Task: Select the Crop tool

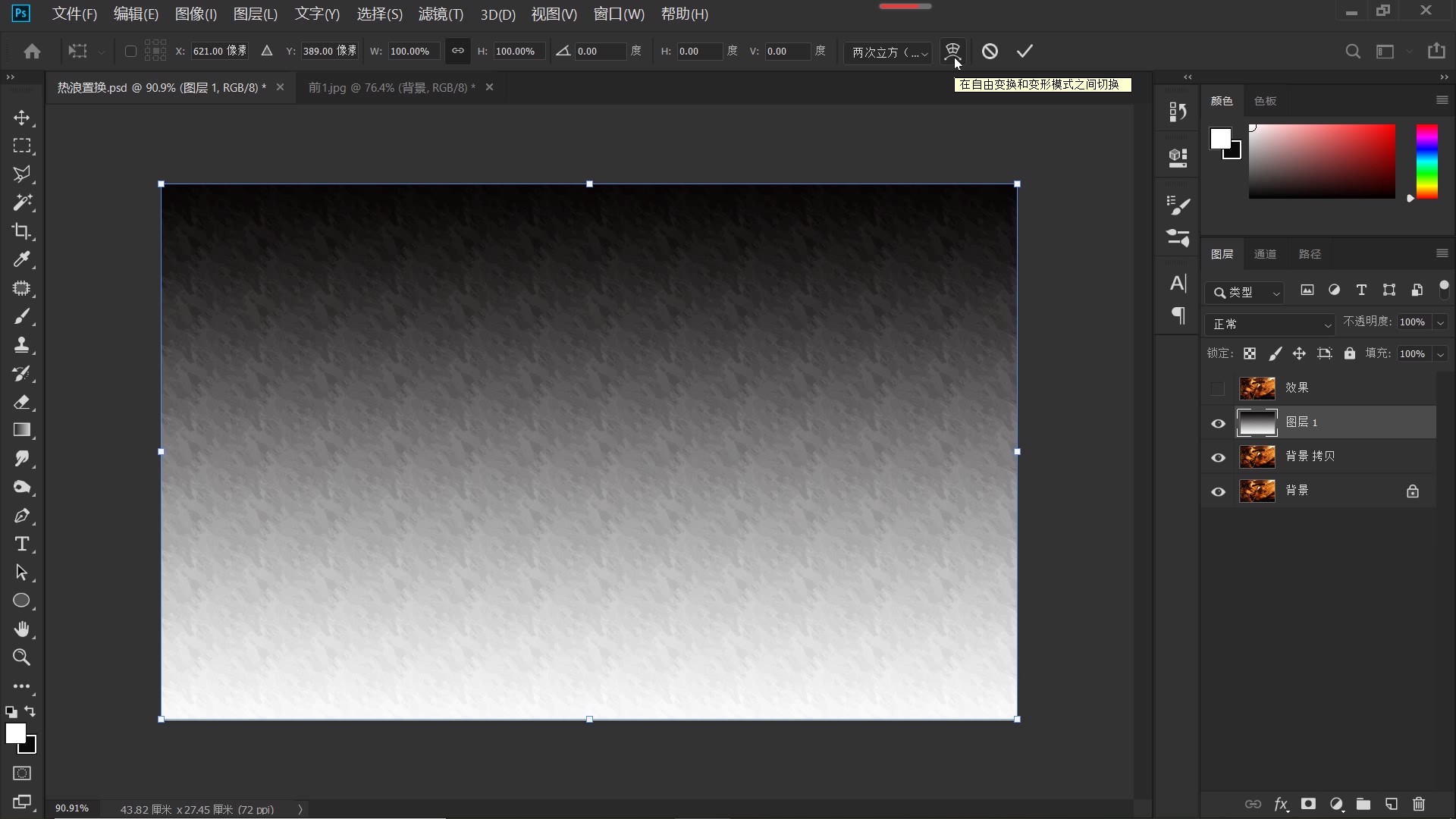Action: [22, 231]
